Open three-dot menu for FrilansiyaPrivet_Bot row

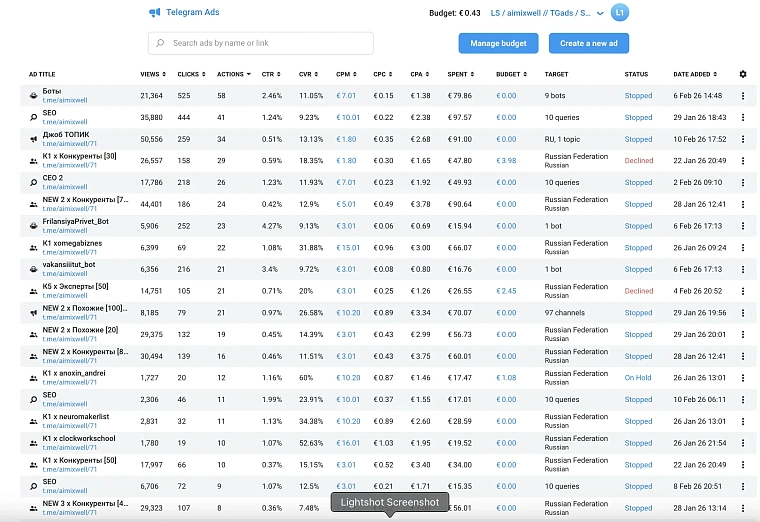point(743,226)
